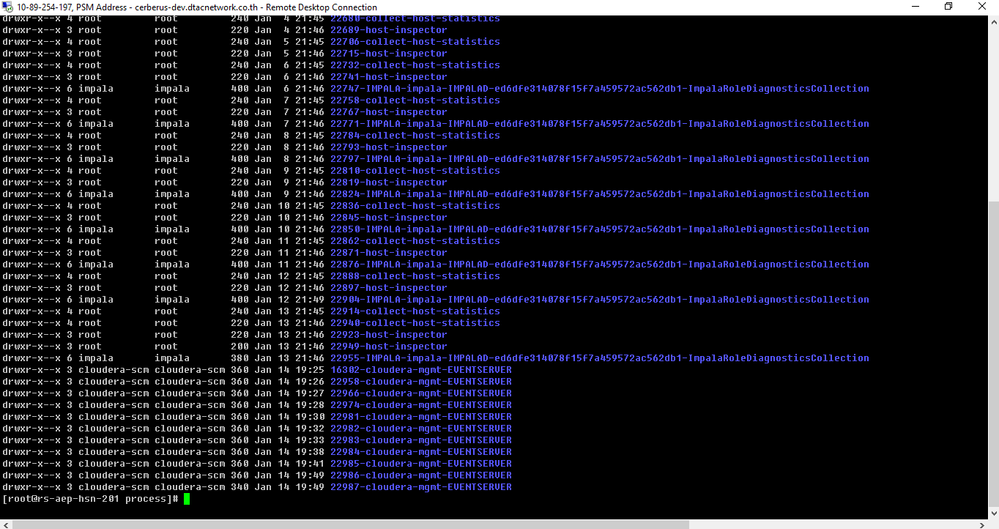Select 22758-collect-host-statistics directory
Viewport: 999px width, 529px height.
(x=415, y=100)
